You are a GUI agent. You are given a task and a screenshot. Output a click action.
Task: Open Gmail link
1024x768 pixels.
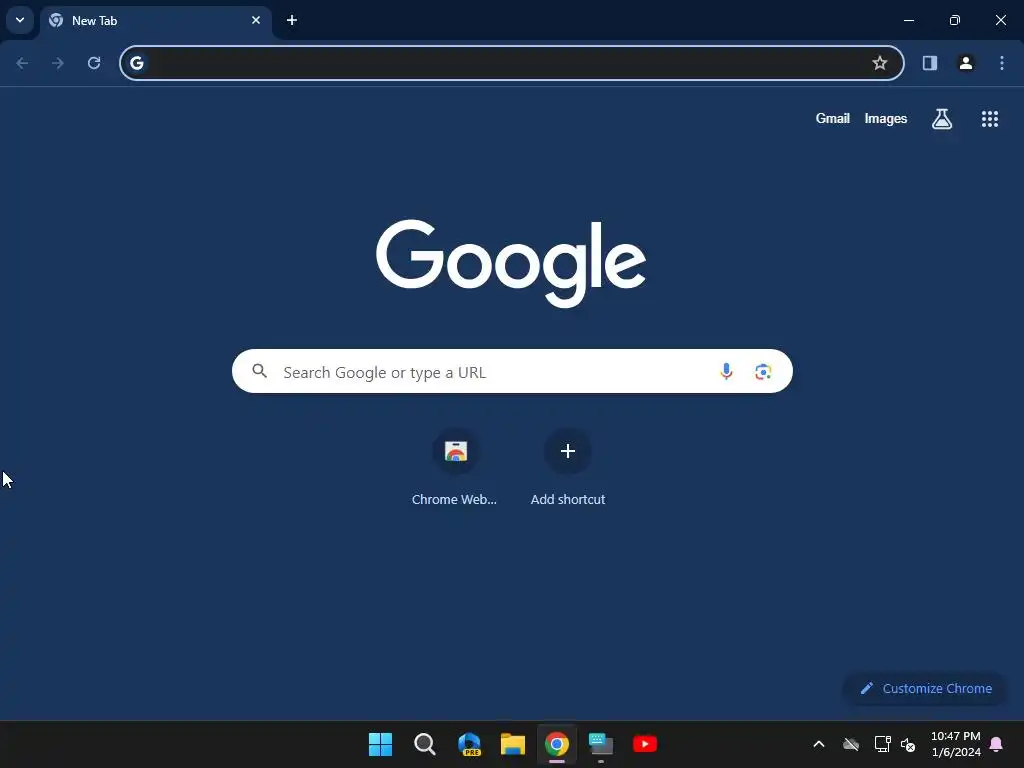833,118
